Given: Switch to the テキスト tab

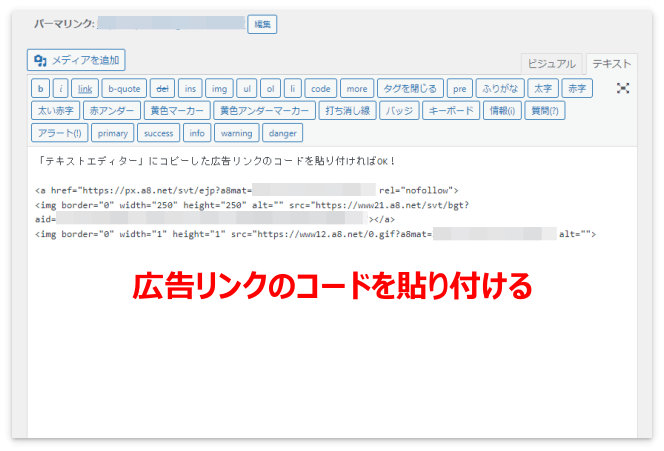Looking at the screenshot, I should point(611,64).
